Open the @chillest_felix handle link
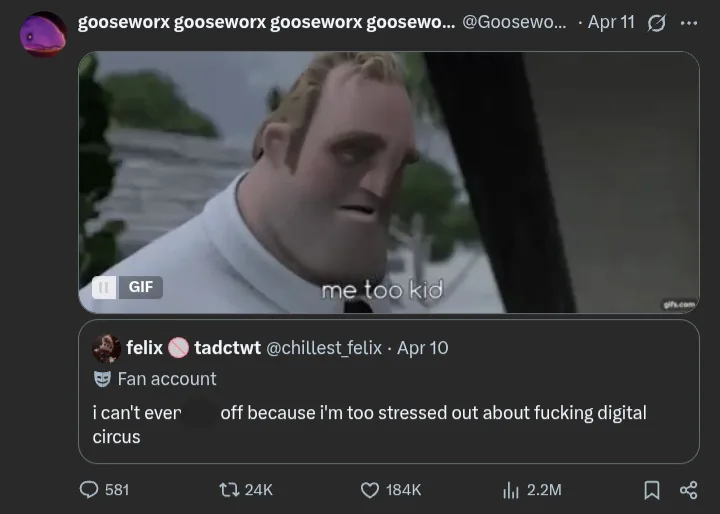This screenshot has width=720, height=514. [324, 348]
